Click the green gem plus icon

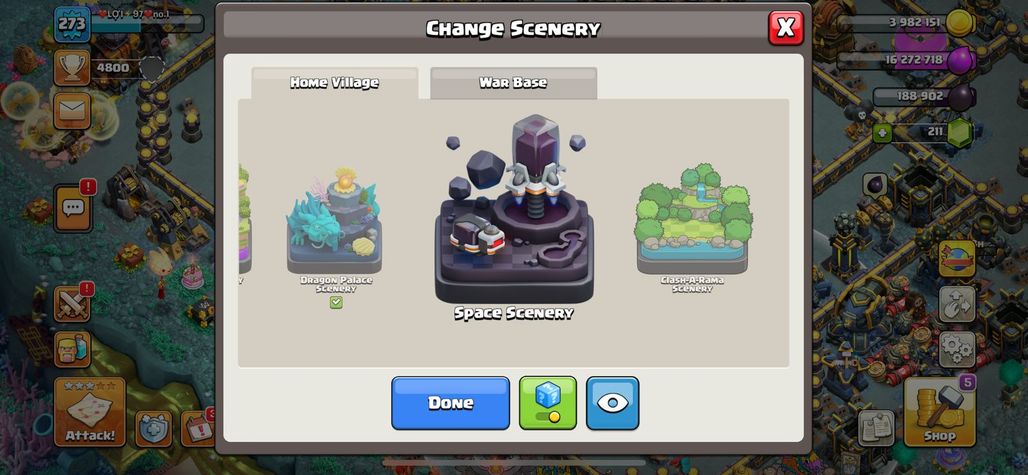882,132
